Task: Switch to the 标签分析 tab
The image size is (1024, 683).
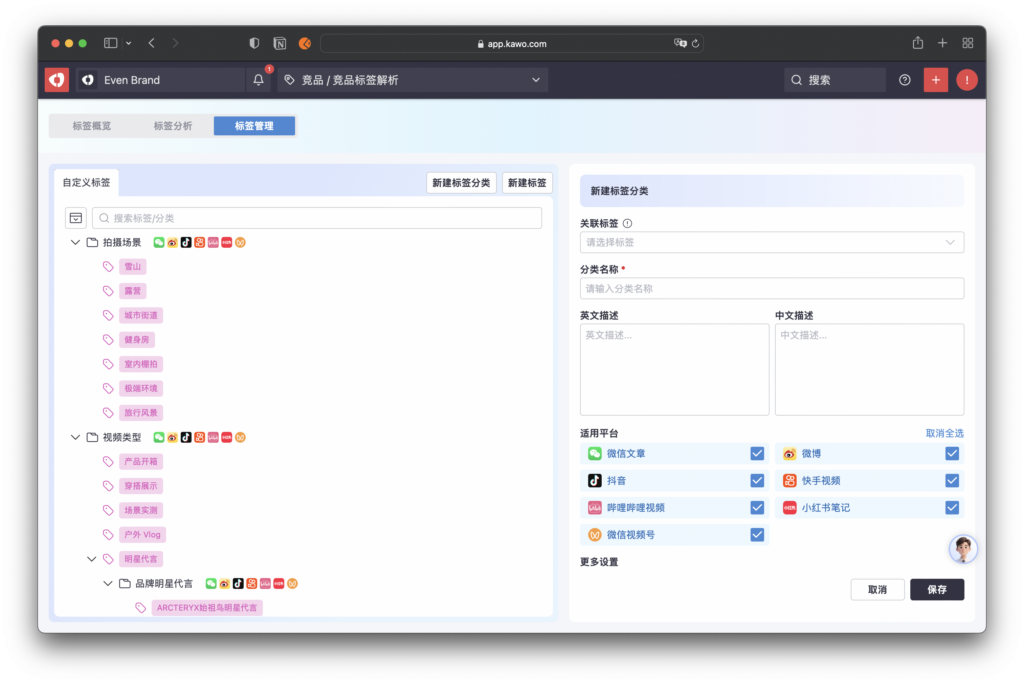Action: pos(173,126)
